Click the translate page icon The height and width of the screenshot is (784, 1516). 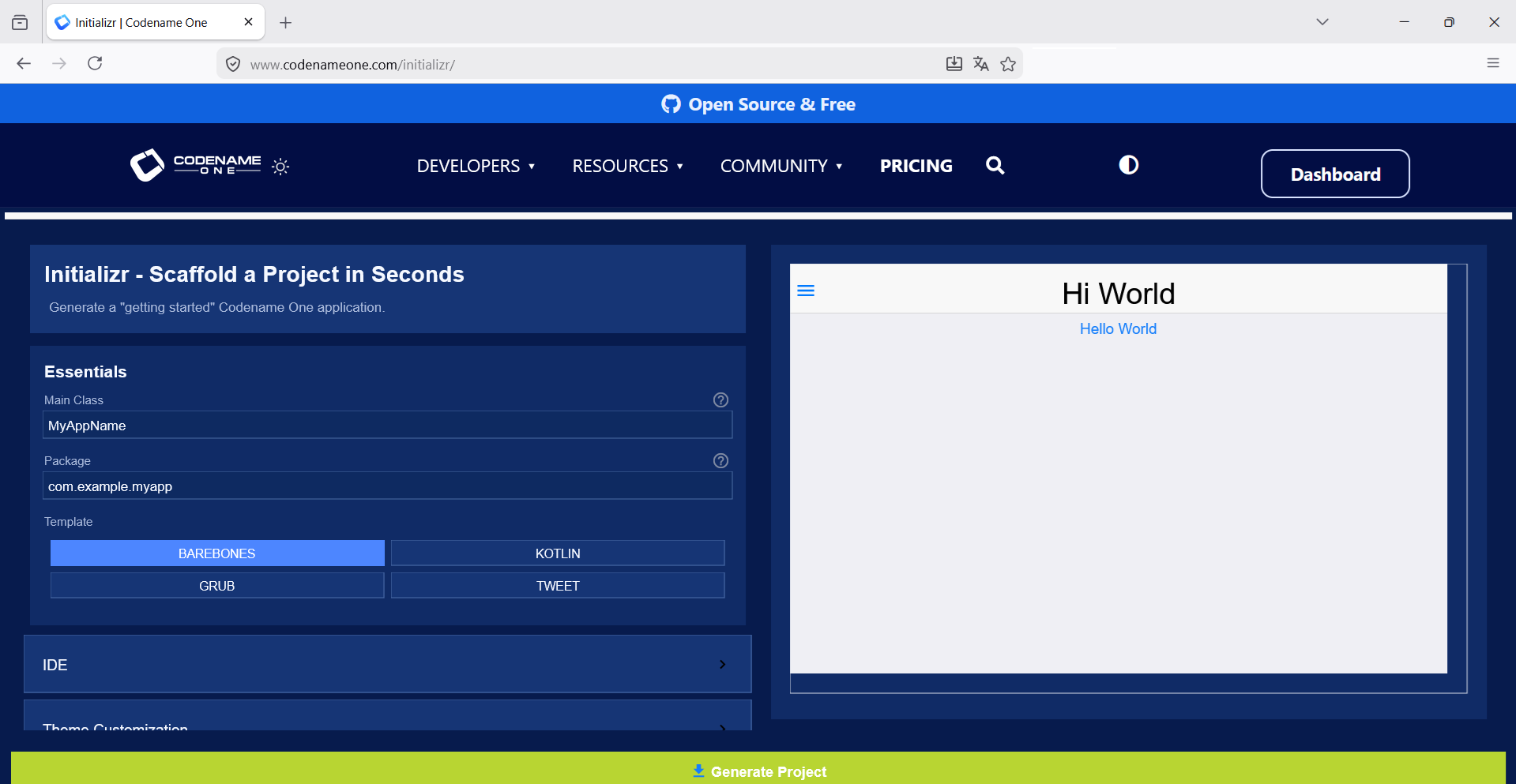pyautogui.click(x=981, y=64)
